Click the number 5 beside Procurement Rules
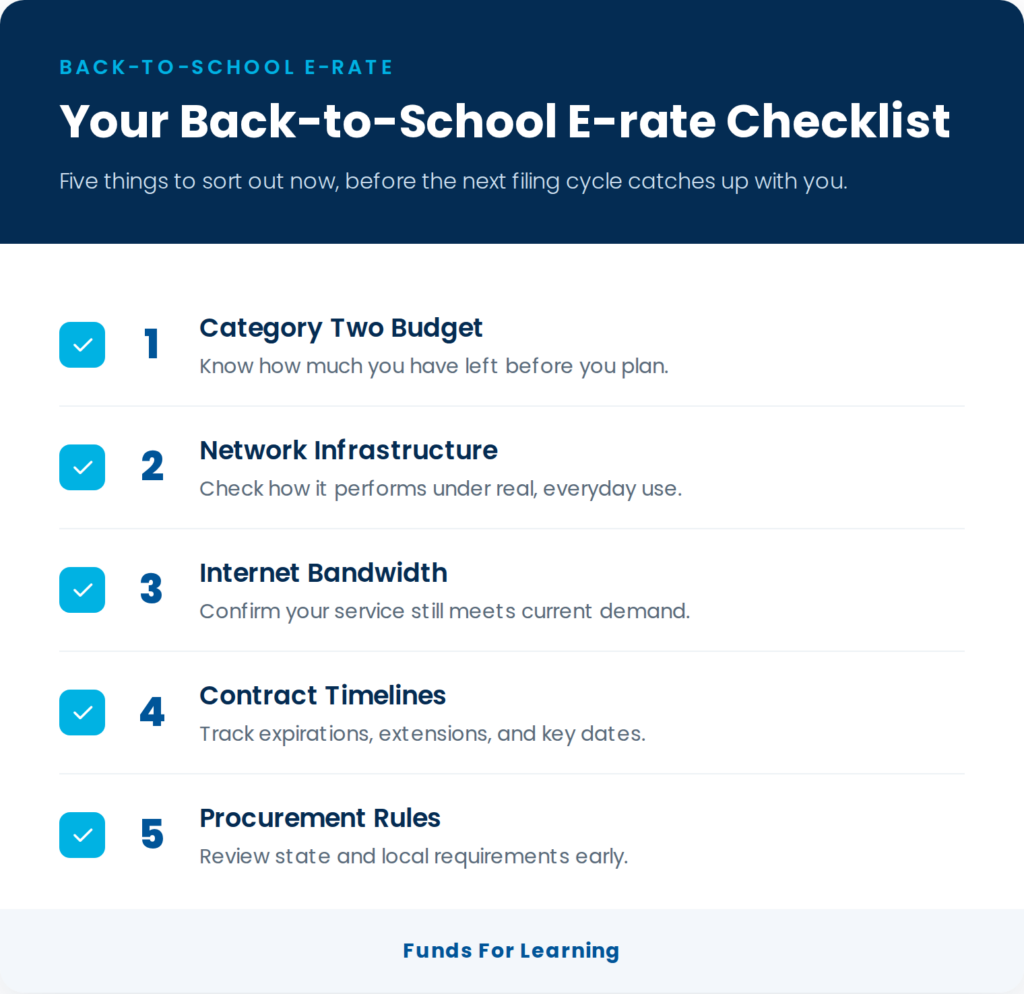 (x=152, y=834)
